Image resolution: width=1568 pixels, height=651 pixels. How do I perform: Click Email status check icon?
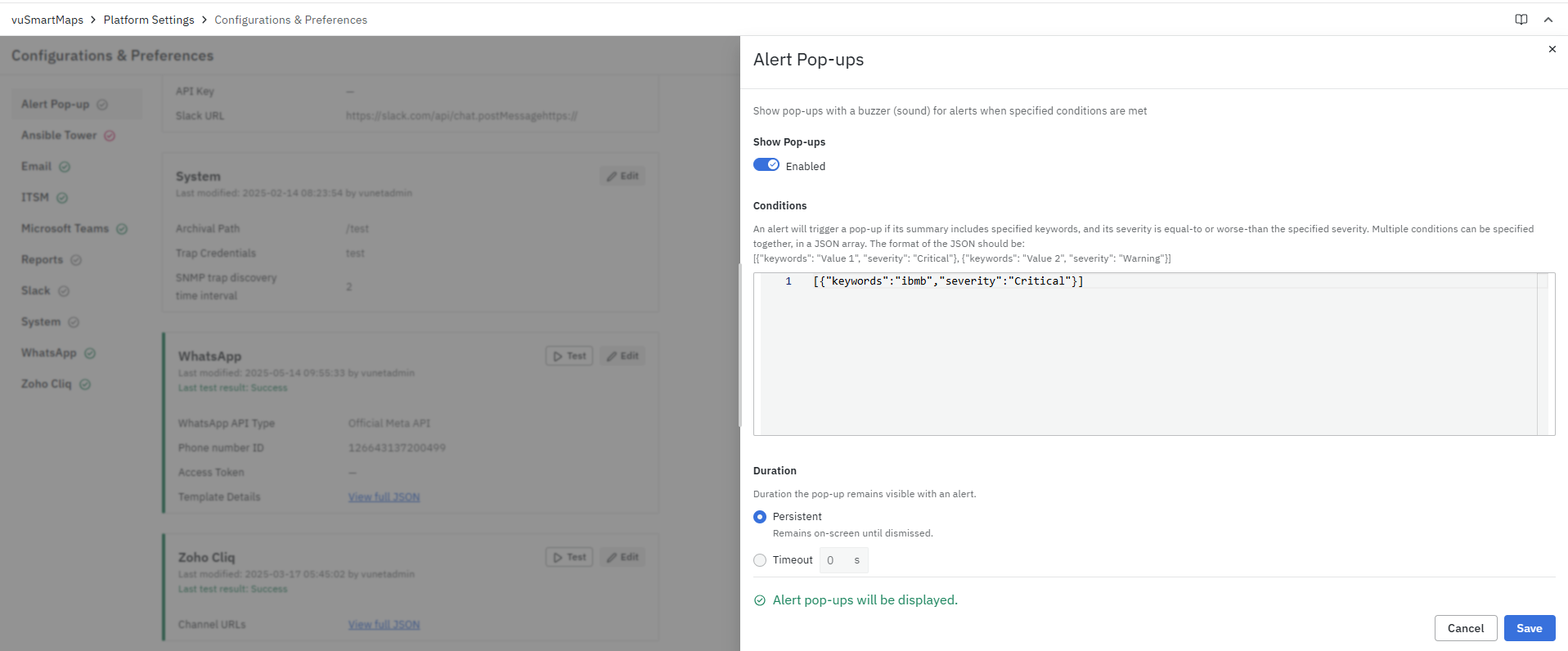click(65, 167)
